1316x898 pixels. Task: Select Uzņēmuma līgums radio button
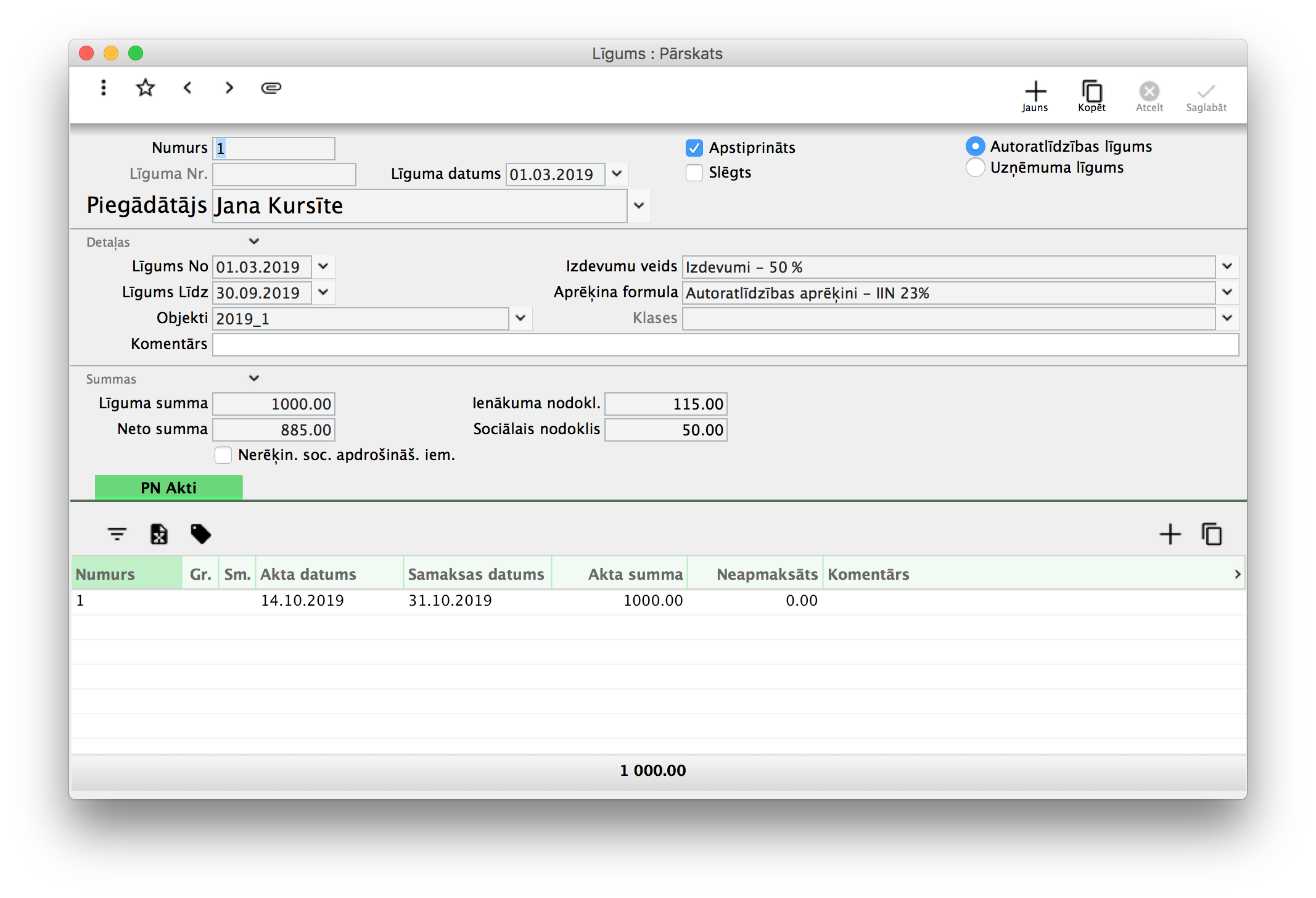[975, 168]
